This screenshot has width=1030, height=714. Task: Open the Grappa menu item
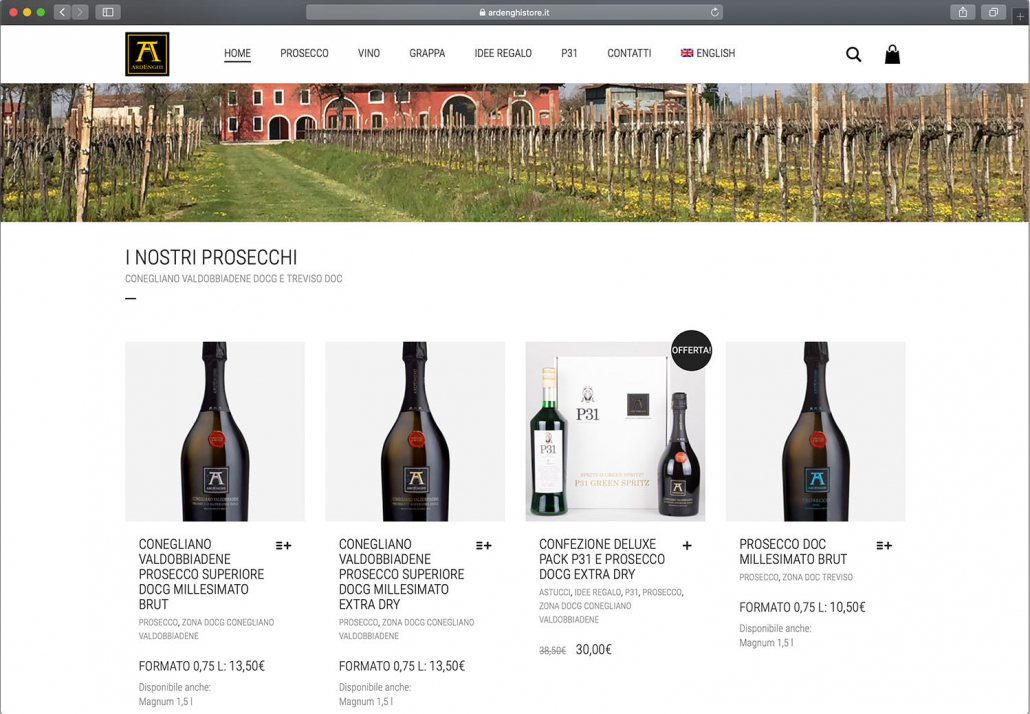tap(427, 53)
